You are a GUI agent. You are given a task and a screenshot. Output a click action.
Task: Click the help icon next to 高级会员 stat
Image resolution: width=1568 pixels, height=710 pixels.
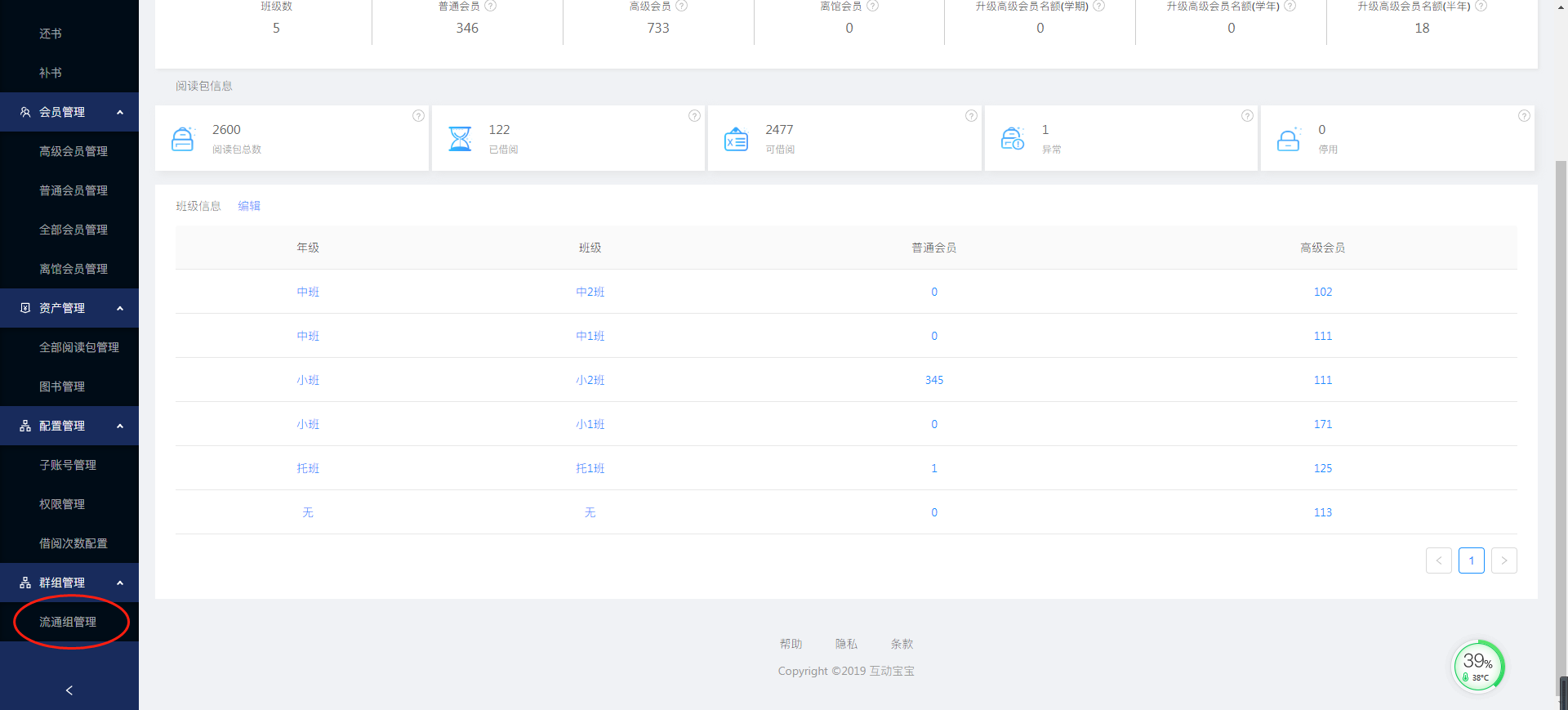(x=682, y=6)
